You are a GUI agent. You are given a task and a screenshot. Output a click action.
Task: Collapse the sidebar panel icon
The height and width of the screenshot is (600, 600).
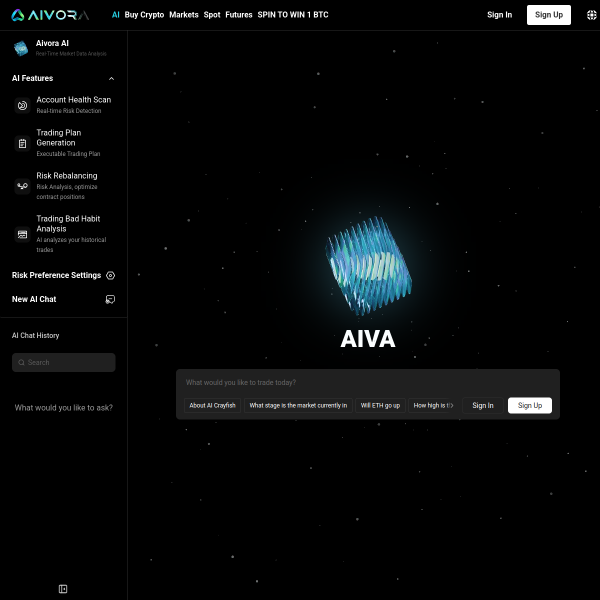[x=63, y=589]
